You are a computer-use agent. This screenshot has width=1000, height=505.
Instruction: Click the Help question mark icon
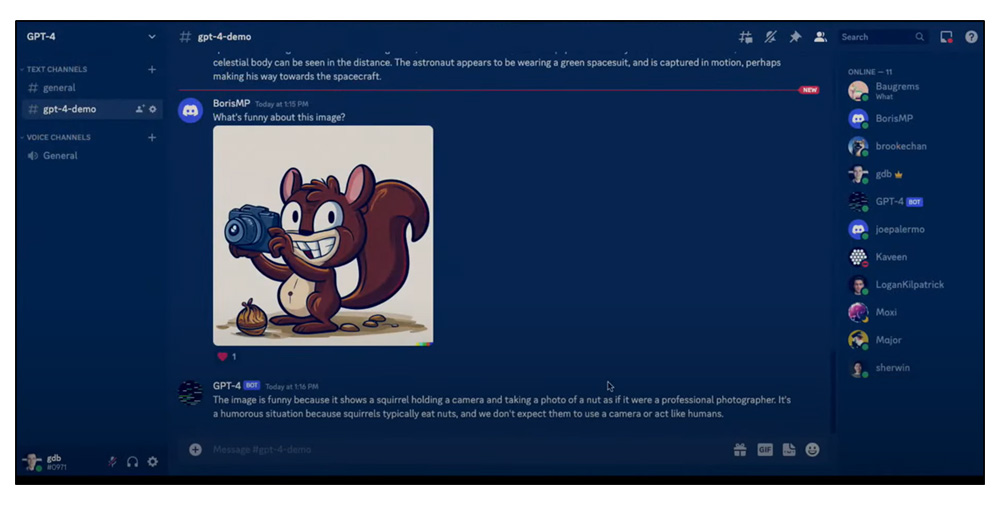(x=971, y=37)
